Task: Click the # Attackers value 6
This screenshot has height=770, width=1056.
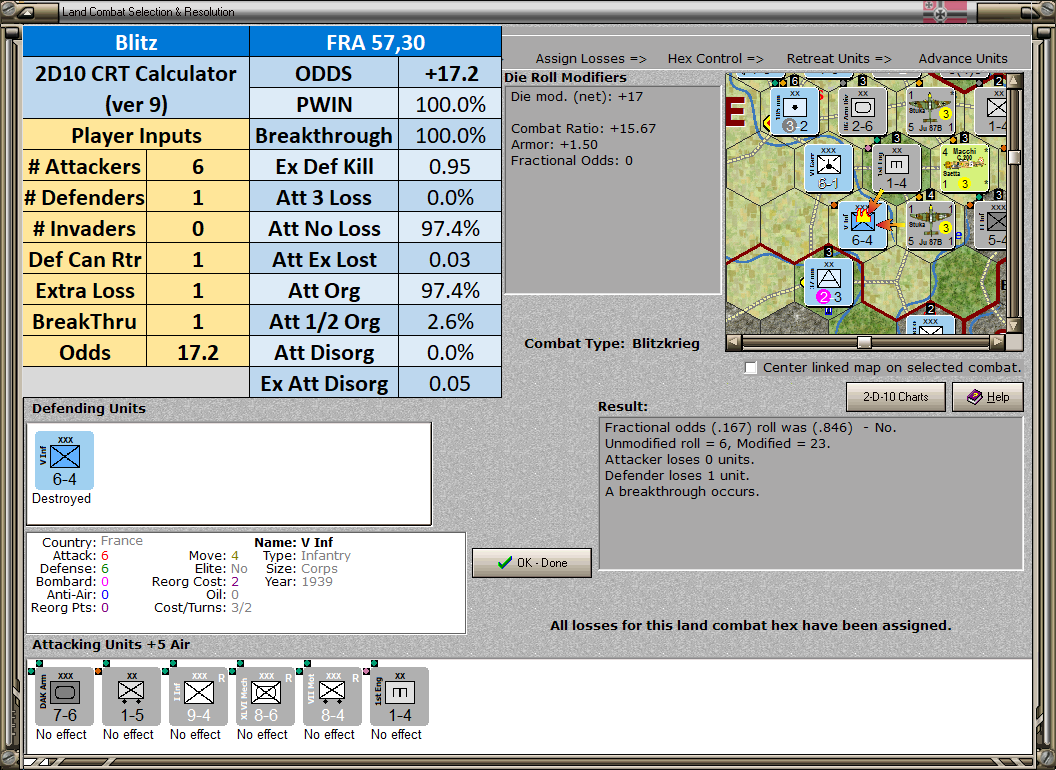Action: point(198,166)
